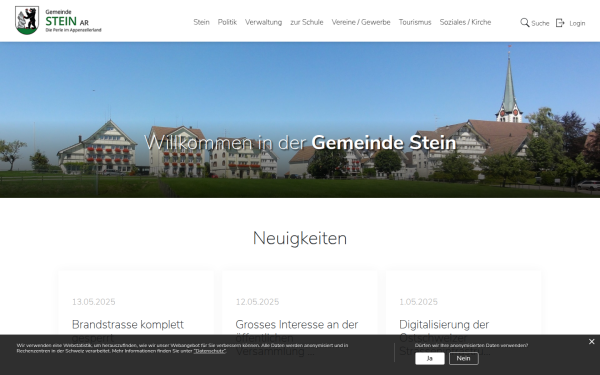
Task: Click the date 1.05.2025
Action: tap(418, 302)
